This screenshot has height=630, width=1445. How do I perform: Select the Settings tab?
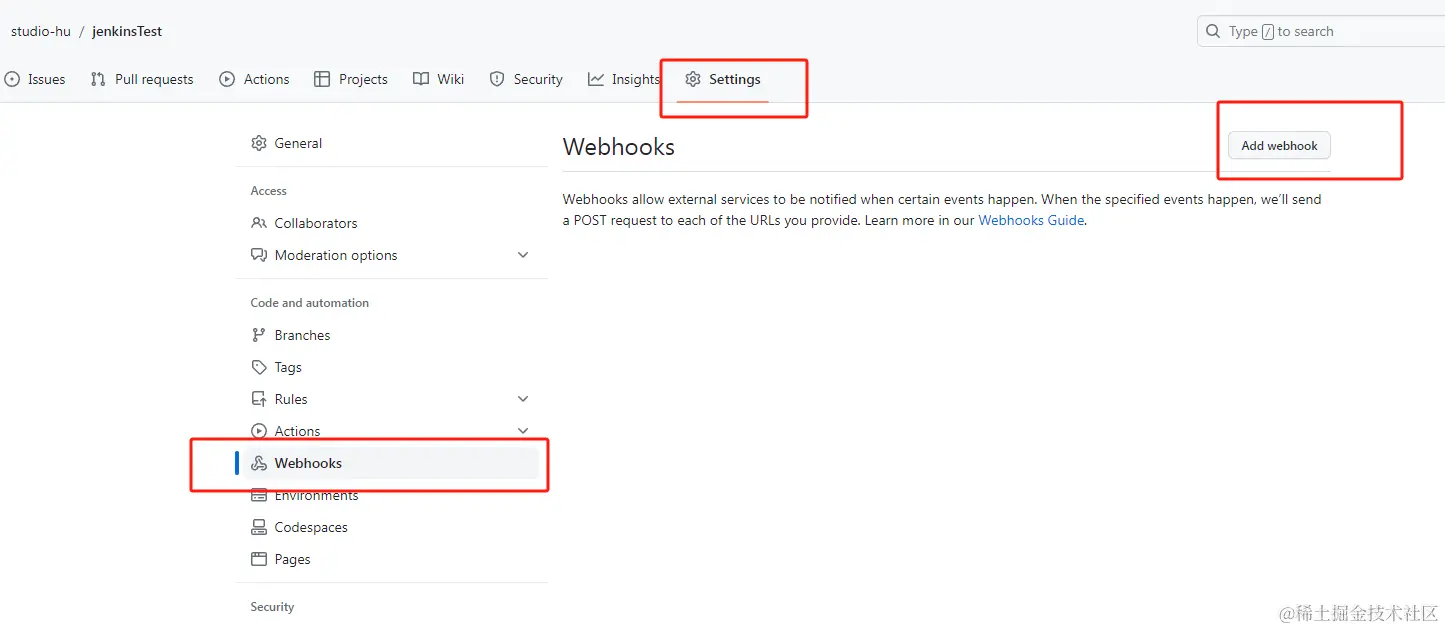coord(723,79)
